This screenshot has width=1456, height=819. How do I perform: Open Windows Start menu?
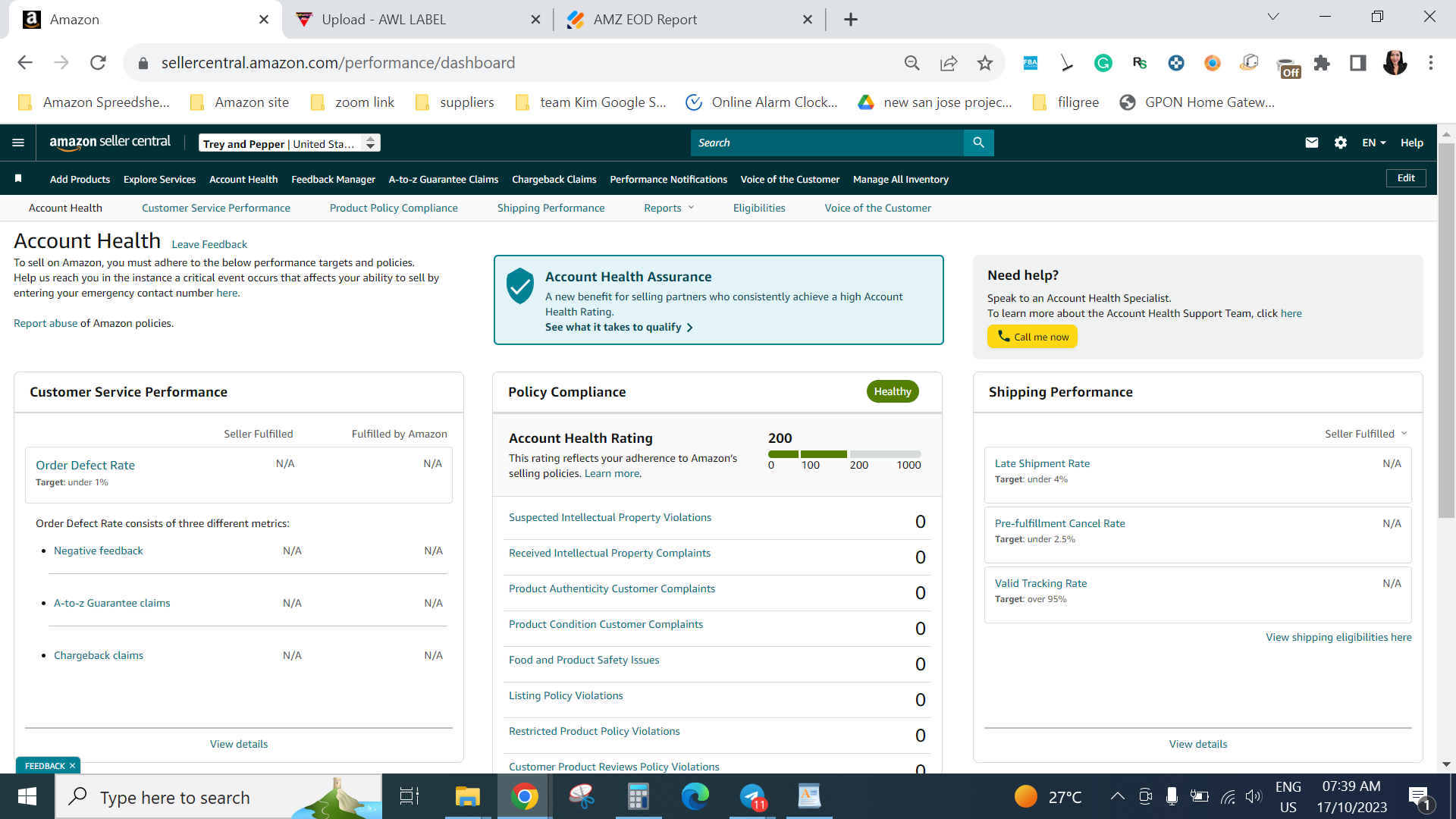[x=27, y=797]
